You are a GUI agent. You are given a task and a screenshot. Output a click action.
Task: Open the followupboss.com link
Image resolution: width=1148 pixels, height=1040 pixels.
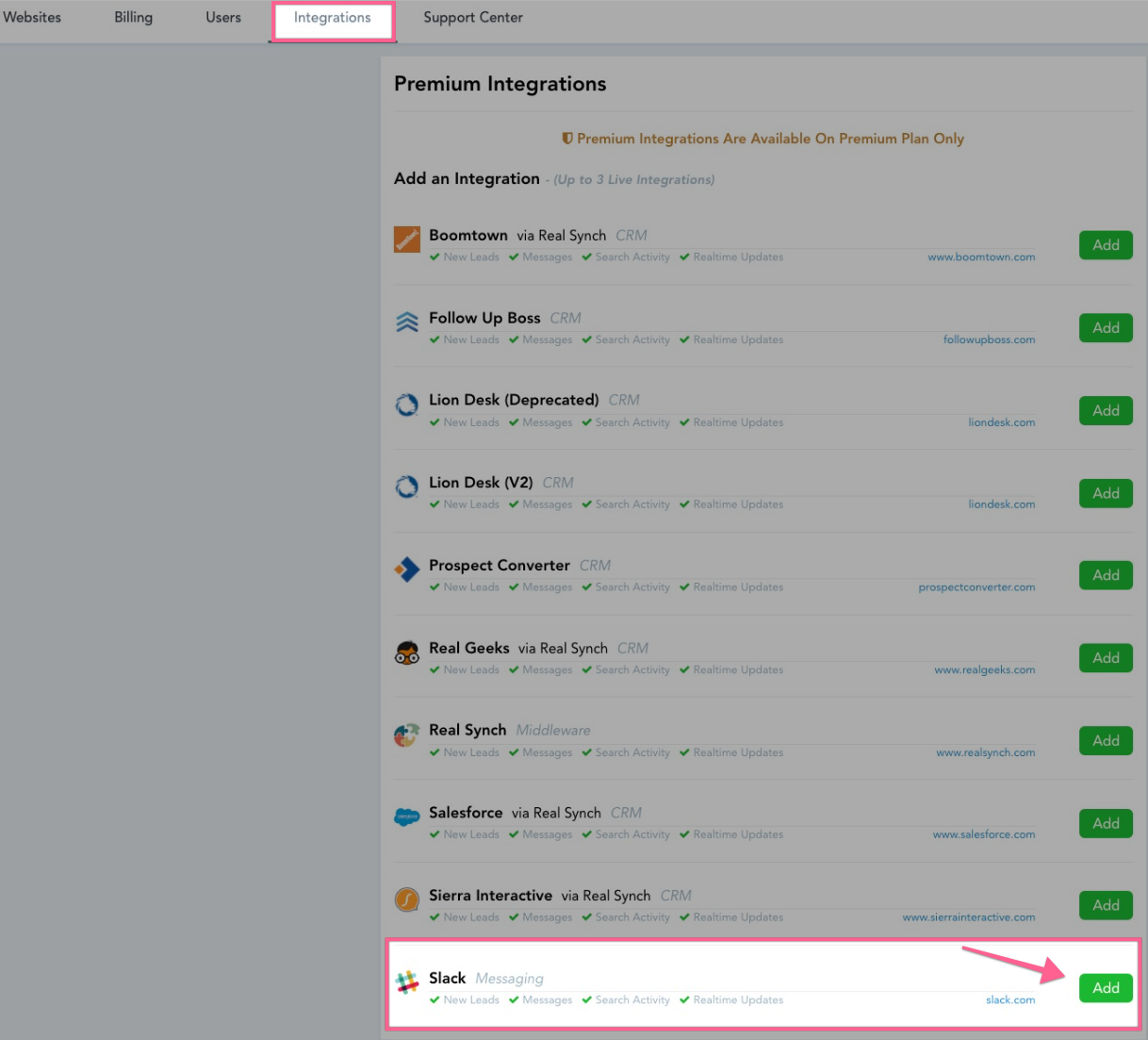(990, 339)
